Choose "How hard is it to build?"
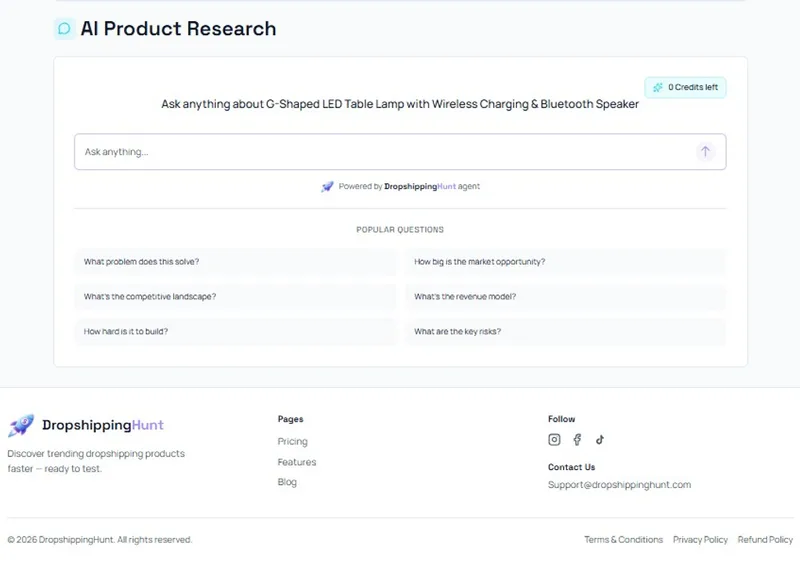 235,332
